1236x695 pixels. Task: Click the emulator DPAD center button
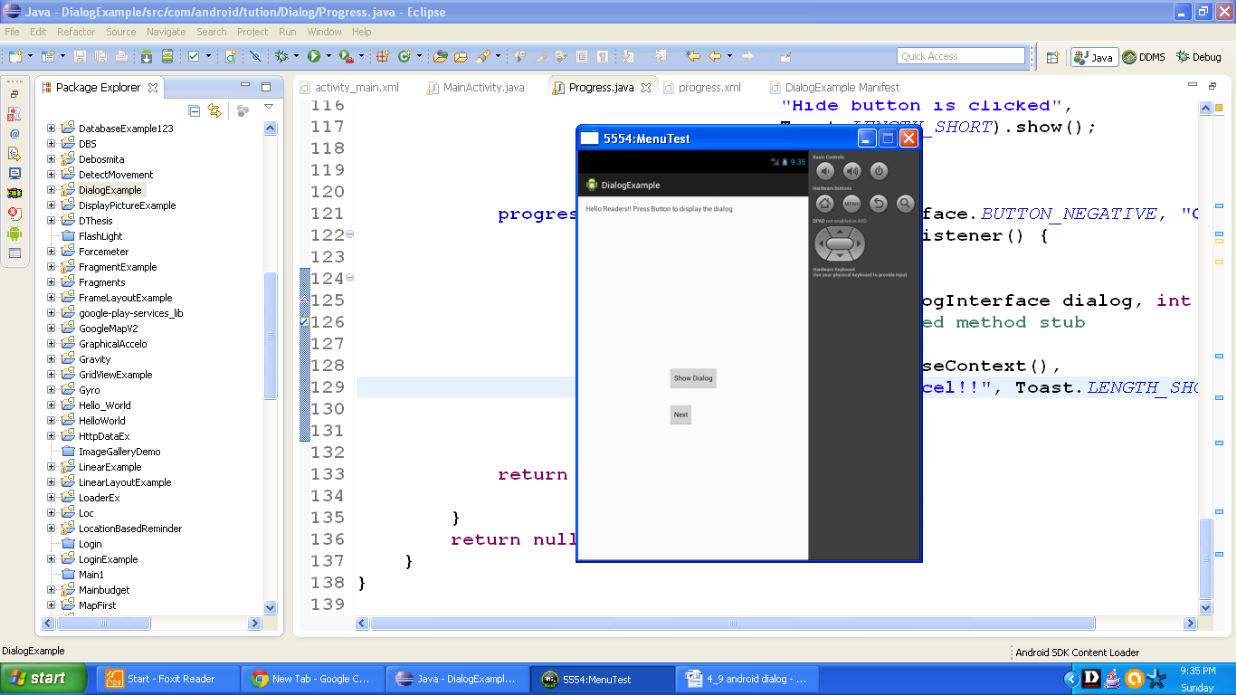[x=840, y=243]
